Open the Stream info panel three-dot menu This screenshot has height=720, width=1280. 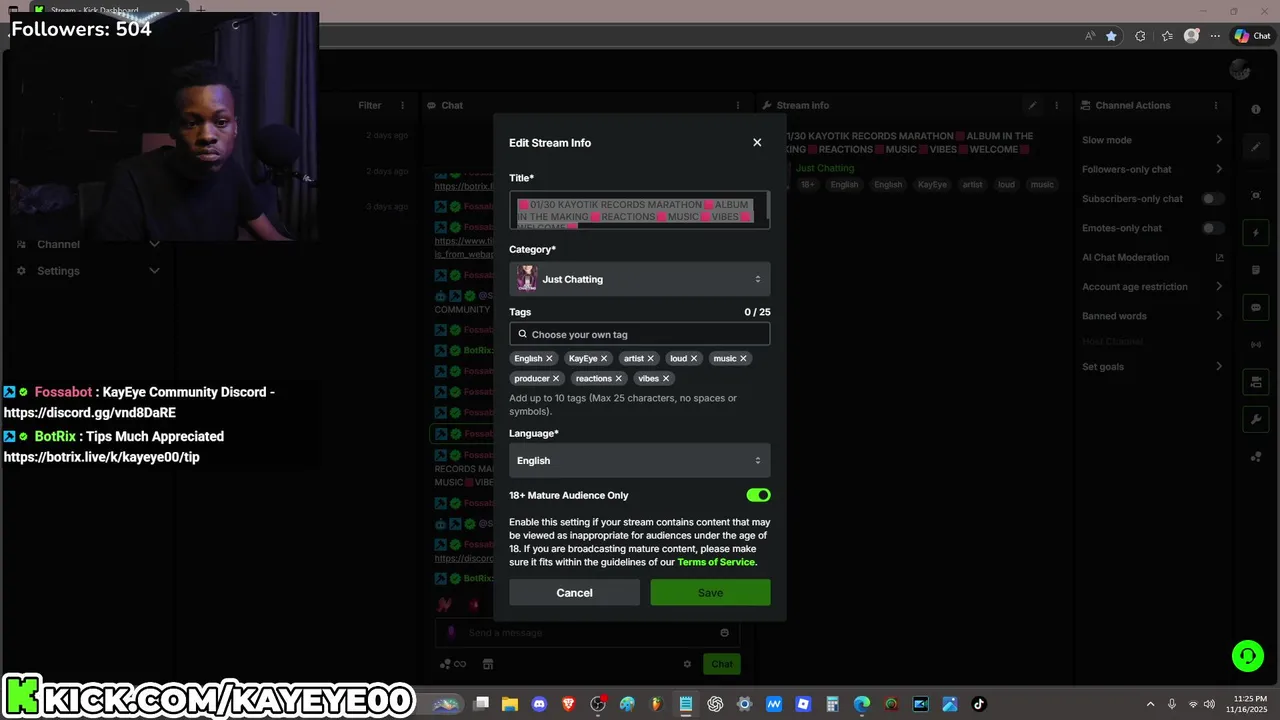click(1058, 105)
